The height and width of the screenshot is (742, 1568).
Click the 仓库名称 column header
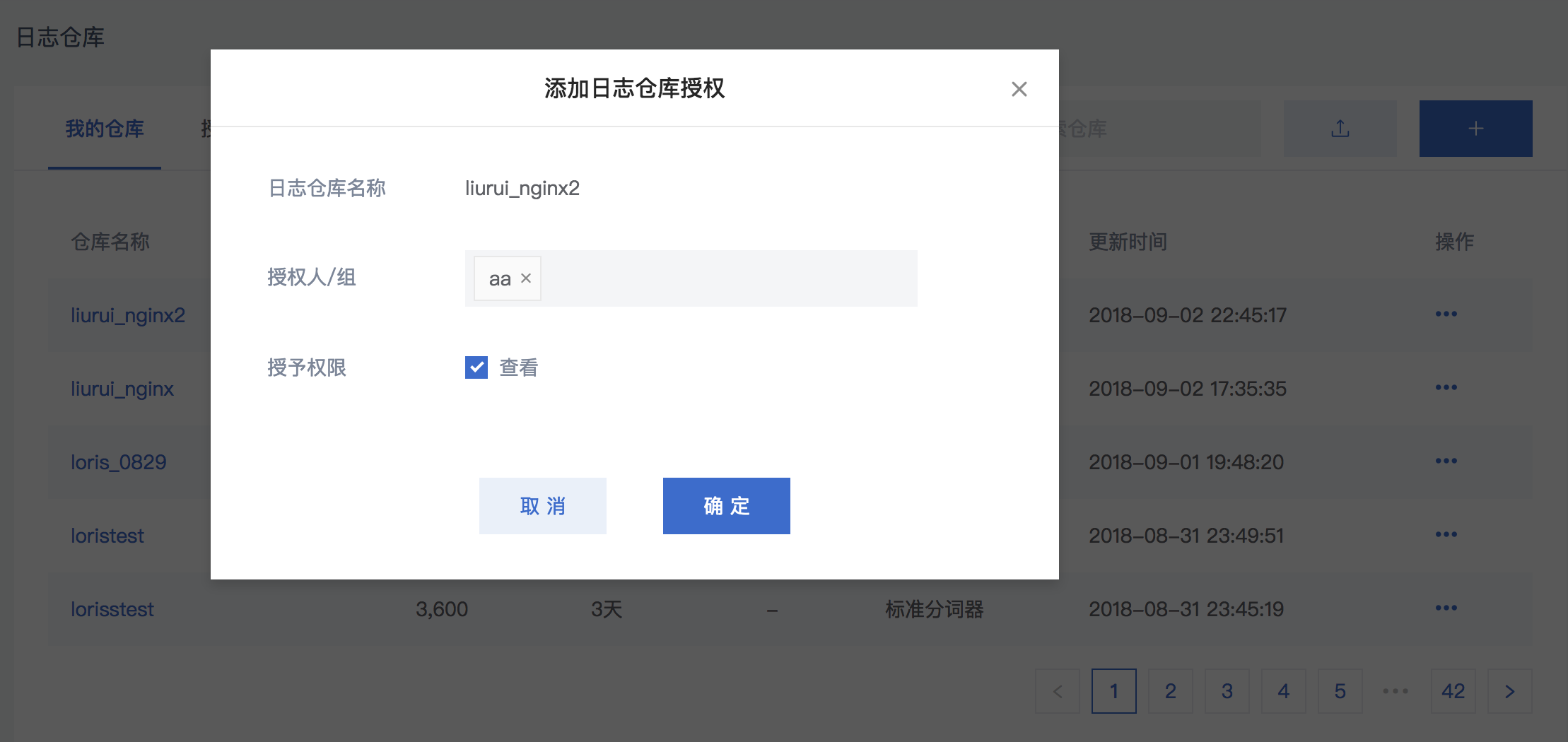tap(110, 242)
